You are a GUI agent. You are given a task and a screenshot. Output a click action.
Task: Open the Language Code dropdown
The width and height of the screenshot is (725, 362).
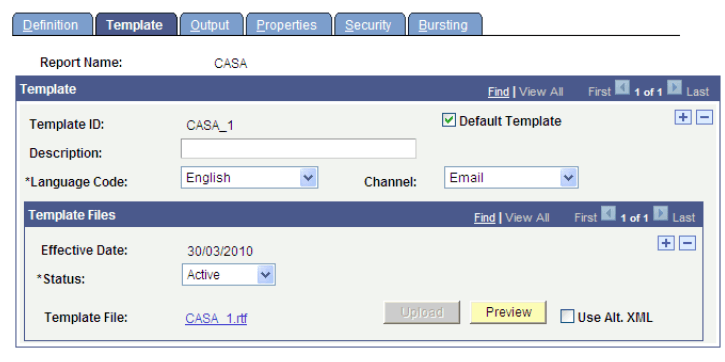[249, 178]
